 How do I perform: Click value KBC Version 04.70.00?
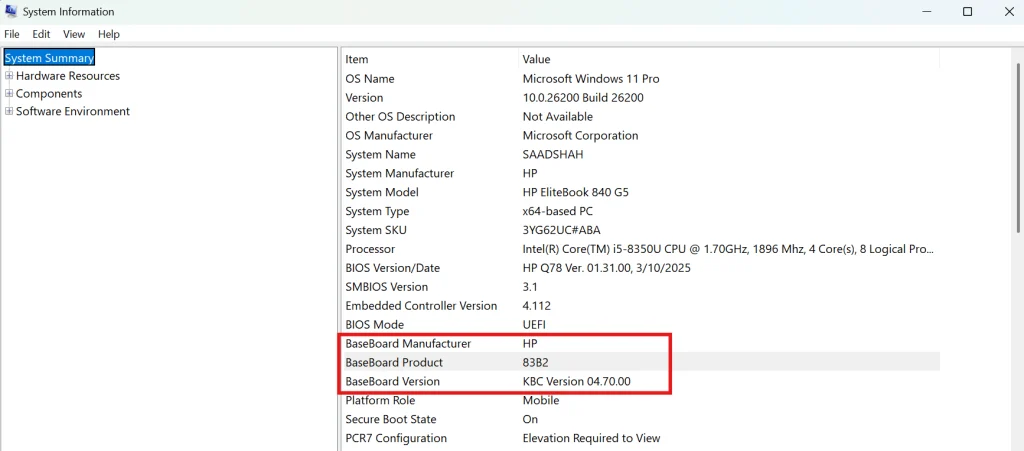tap(577, 382)
